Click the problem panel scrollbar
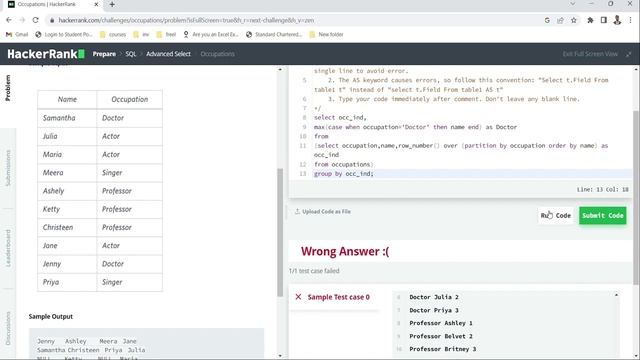Viewport: 640px width, 360px height. (x=280, y=233)
